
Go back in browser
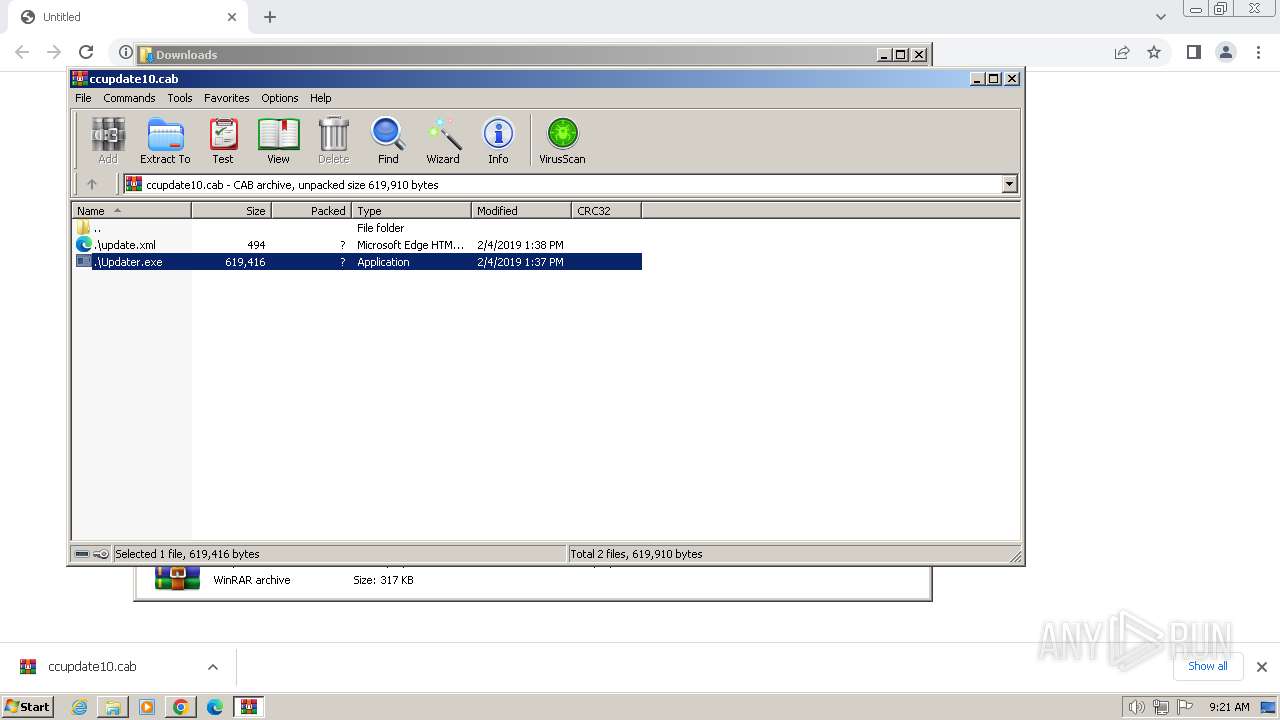click(22, 52)
